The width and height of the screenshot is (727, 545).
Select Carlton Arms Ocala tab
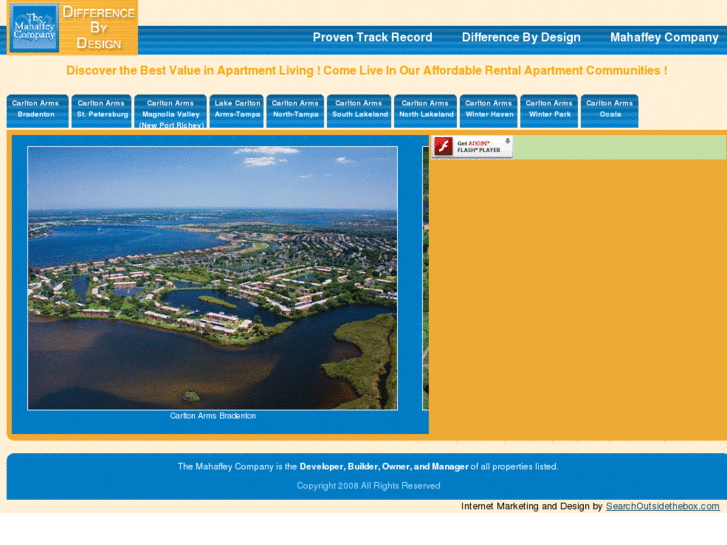(x=610, y=111)
